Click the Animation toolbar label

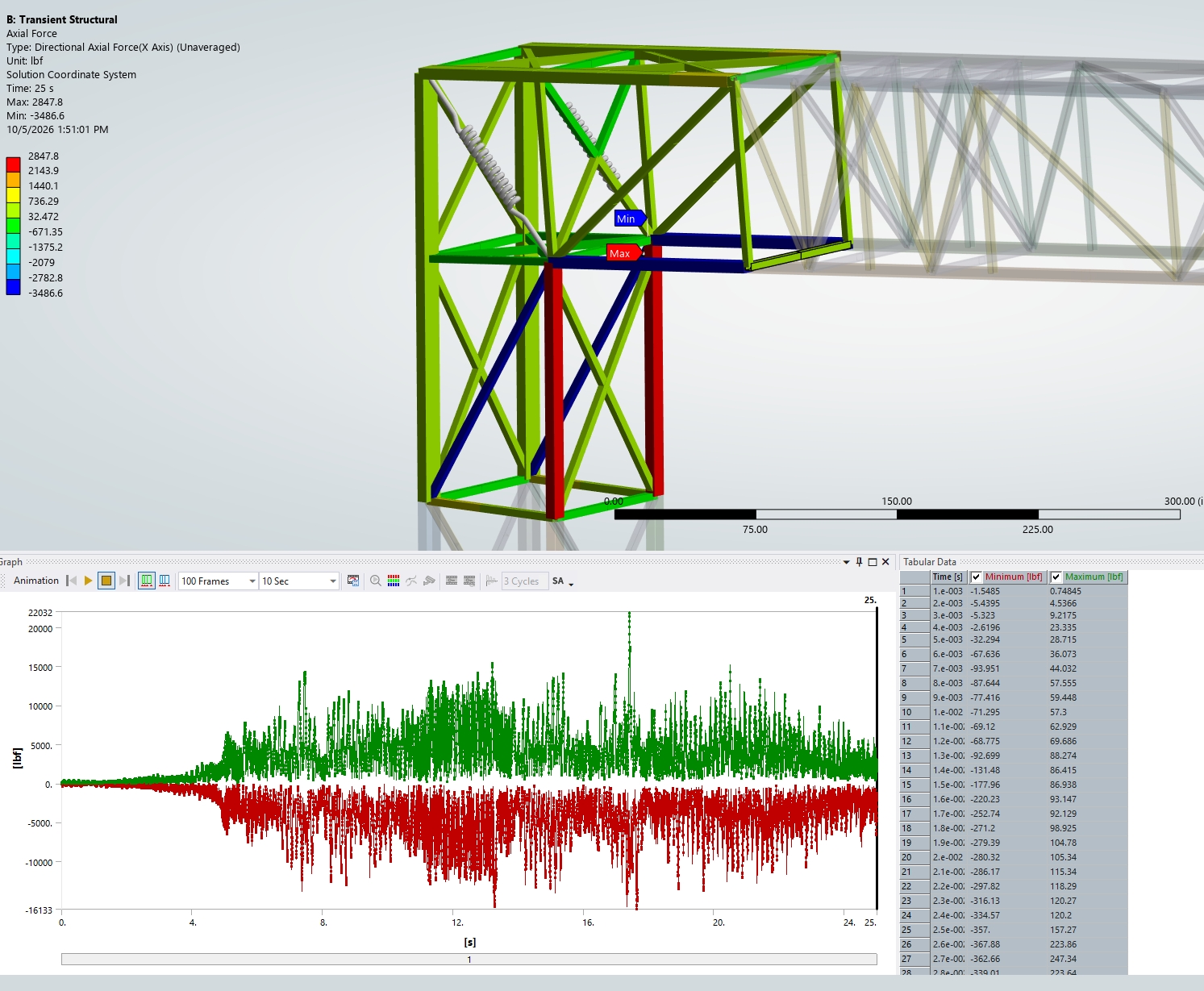coord(36,581)
